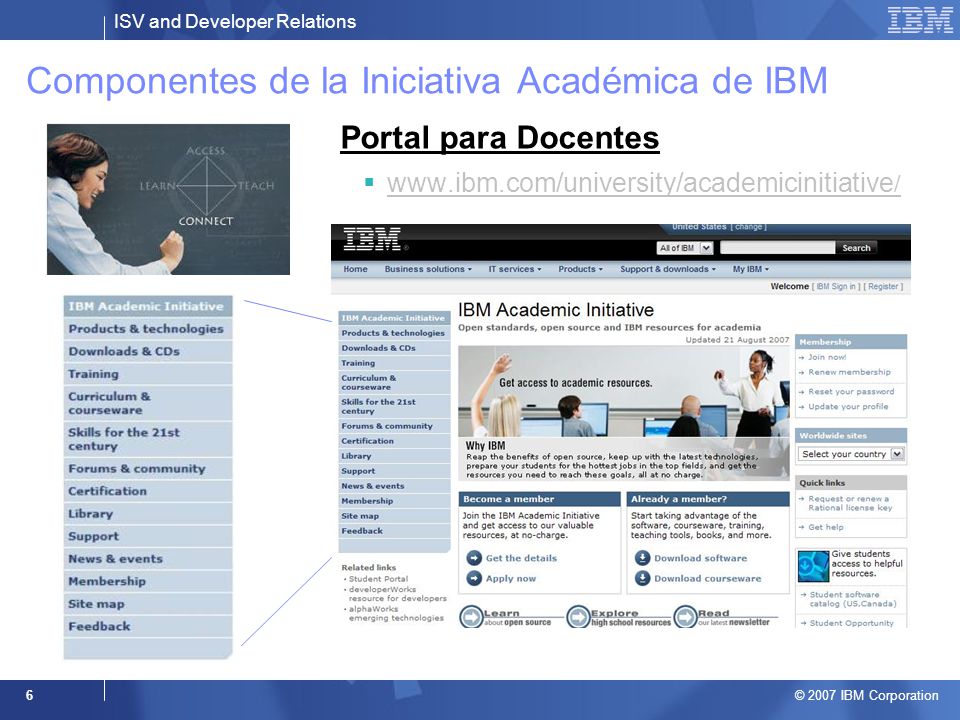960x720 pixels.
Task: Click Certification in the enlarged menu
Action: [148, 491]
